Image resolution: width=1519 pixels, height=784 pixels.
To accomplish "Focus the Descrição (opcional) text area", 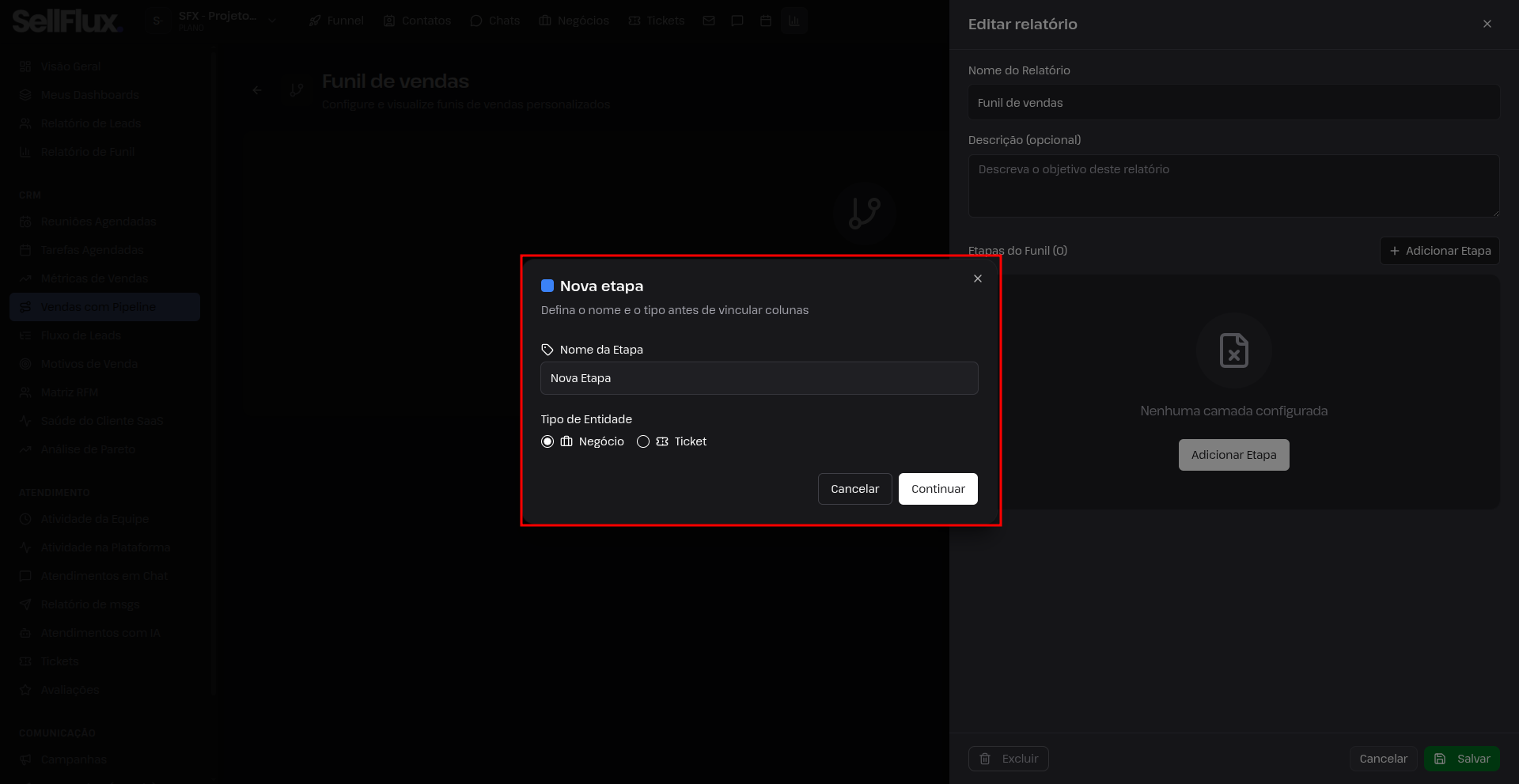I will click(1234, 186).
